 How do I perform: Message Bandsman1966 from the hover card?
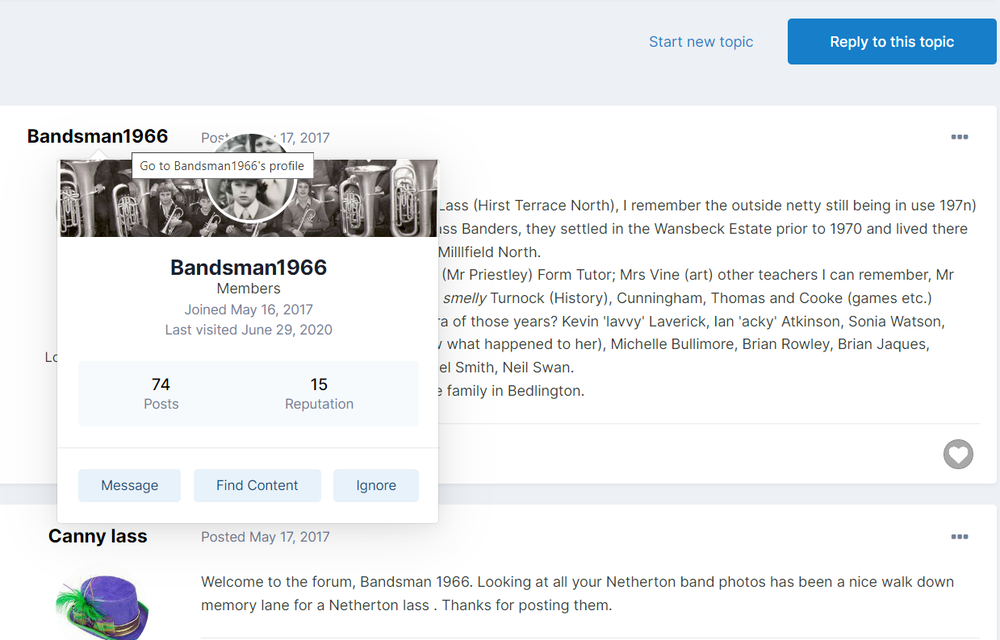(129, 486)
